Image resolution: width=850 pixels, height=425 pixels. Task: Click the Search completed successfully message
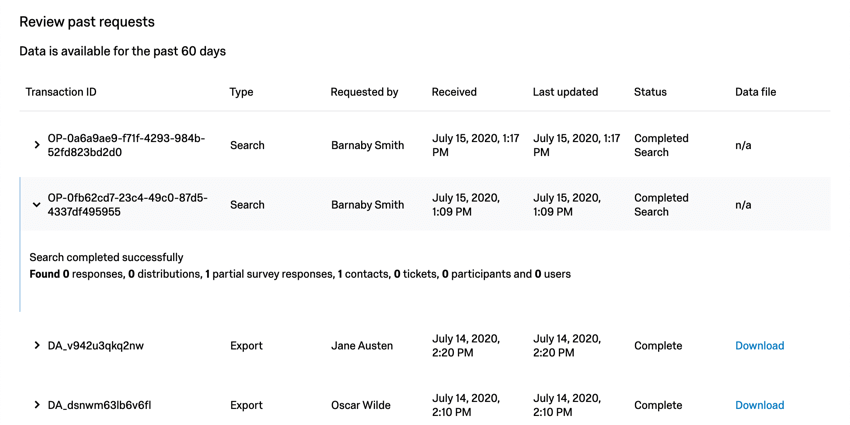coord(107,258)
